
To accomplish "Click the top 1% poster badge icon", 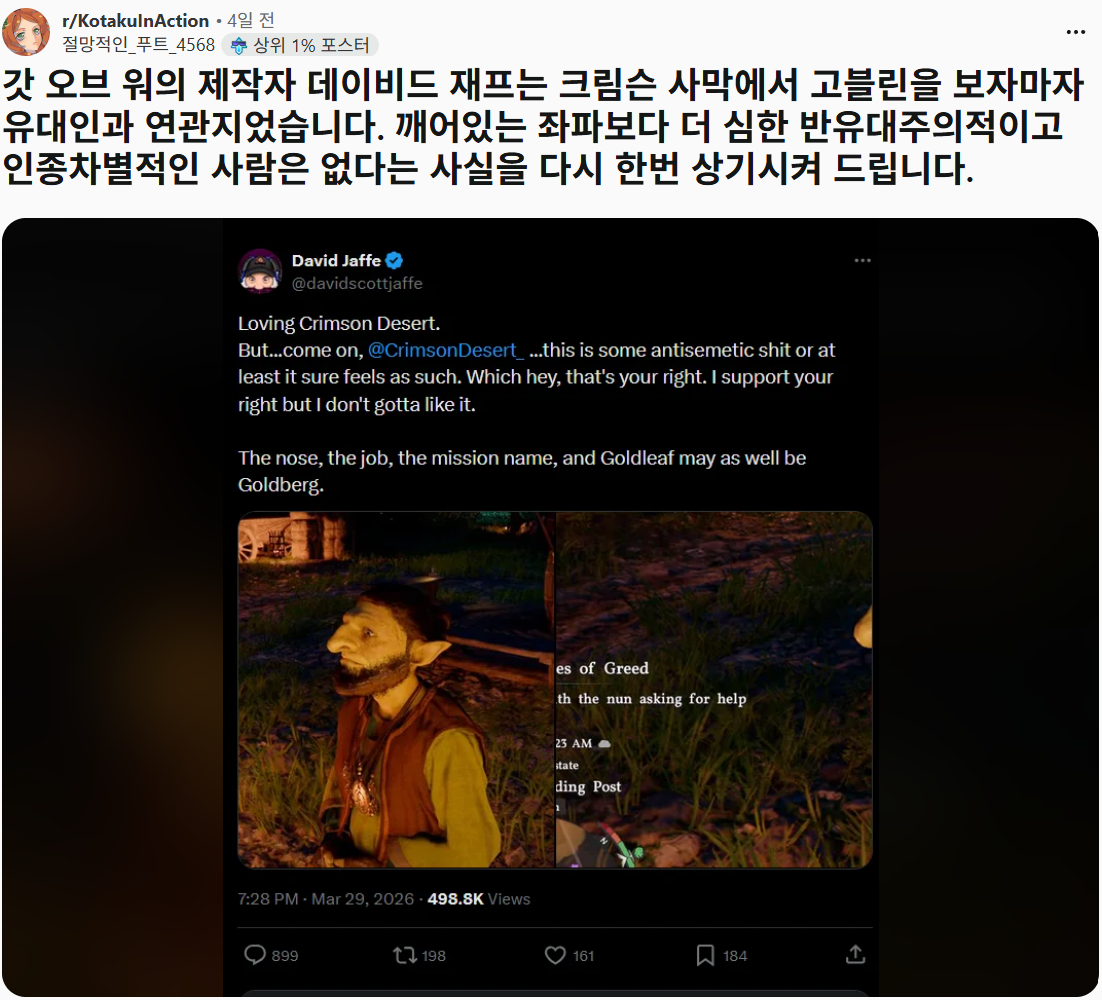I will [x=239, y=46].
